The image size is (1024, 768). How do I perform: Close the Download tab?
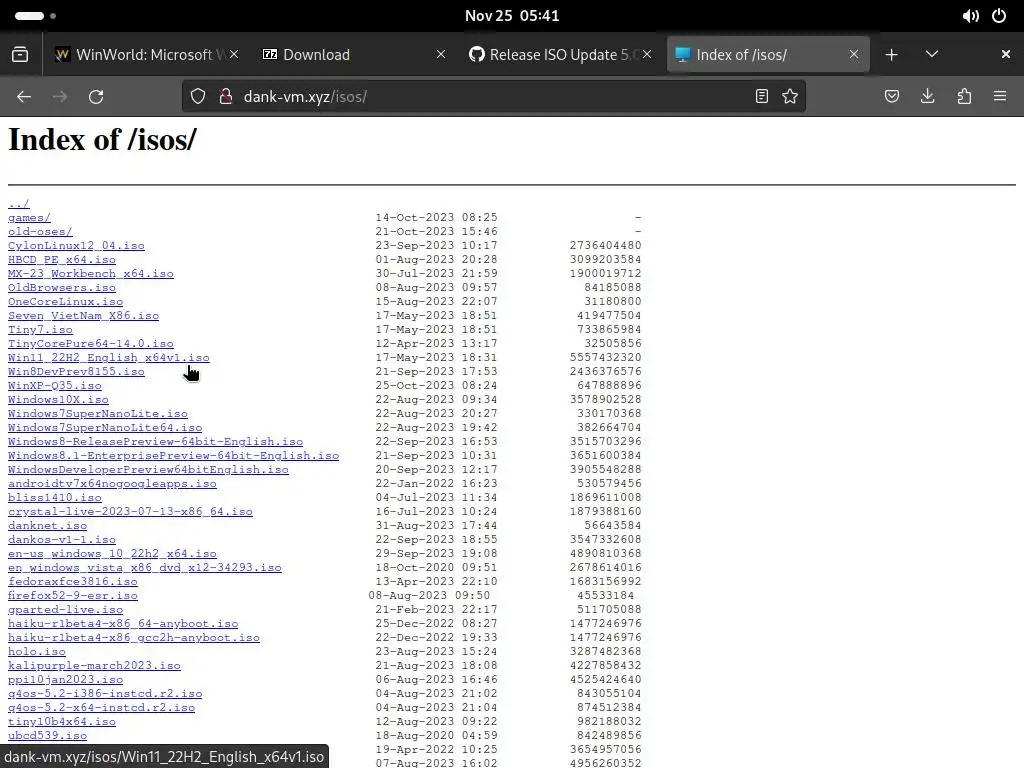[x=441, y=54]
